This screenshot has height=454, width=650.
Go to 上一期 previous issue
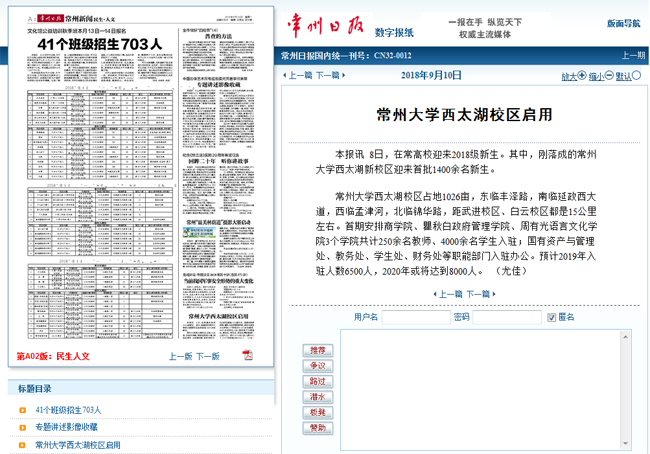coord(633,55)
